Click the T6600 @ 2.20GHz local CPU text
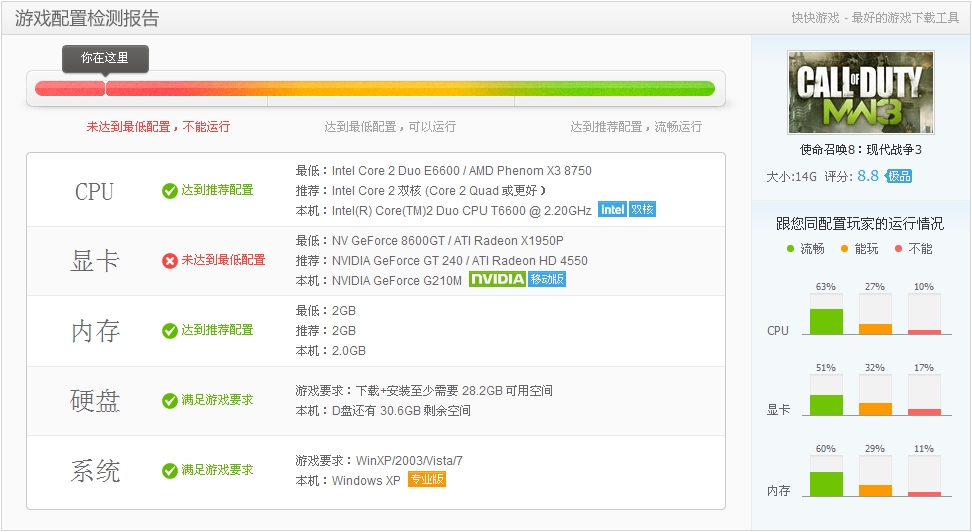 click(x=443, y=211)
